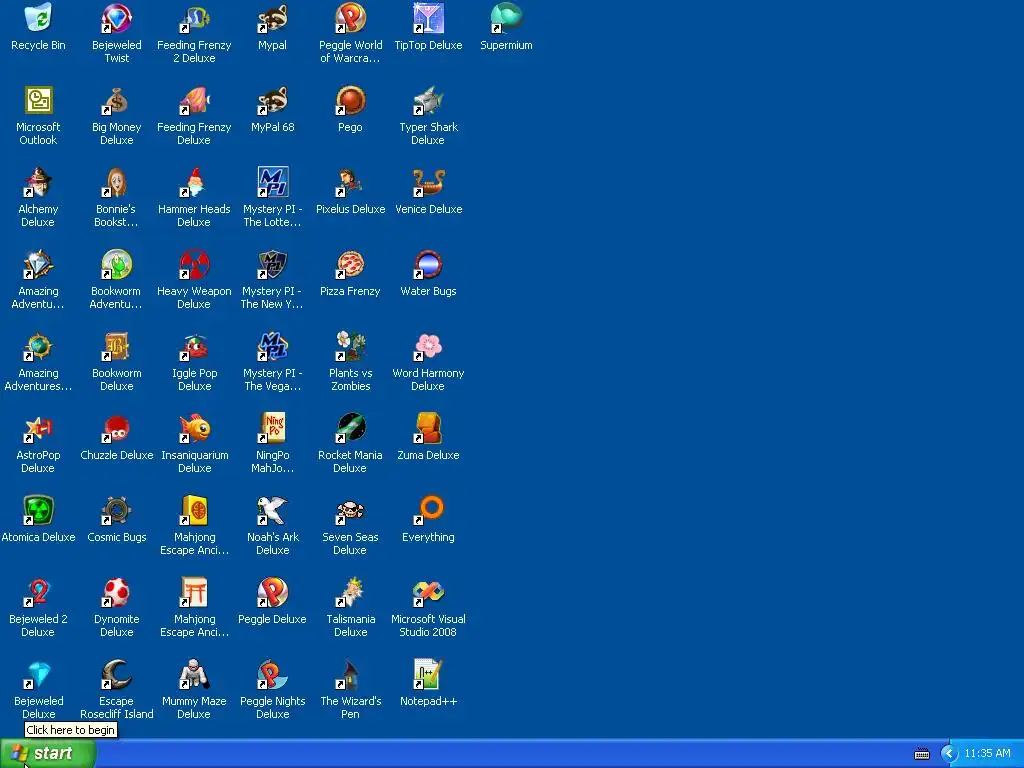Select the Hammer Heads Deluxe gnome icon

(x=194, y=182)
